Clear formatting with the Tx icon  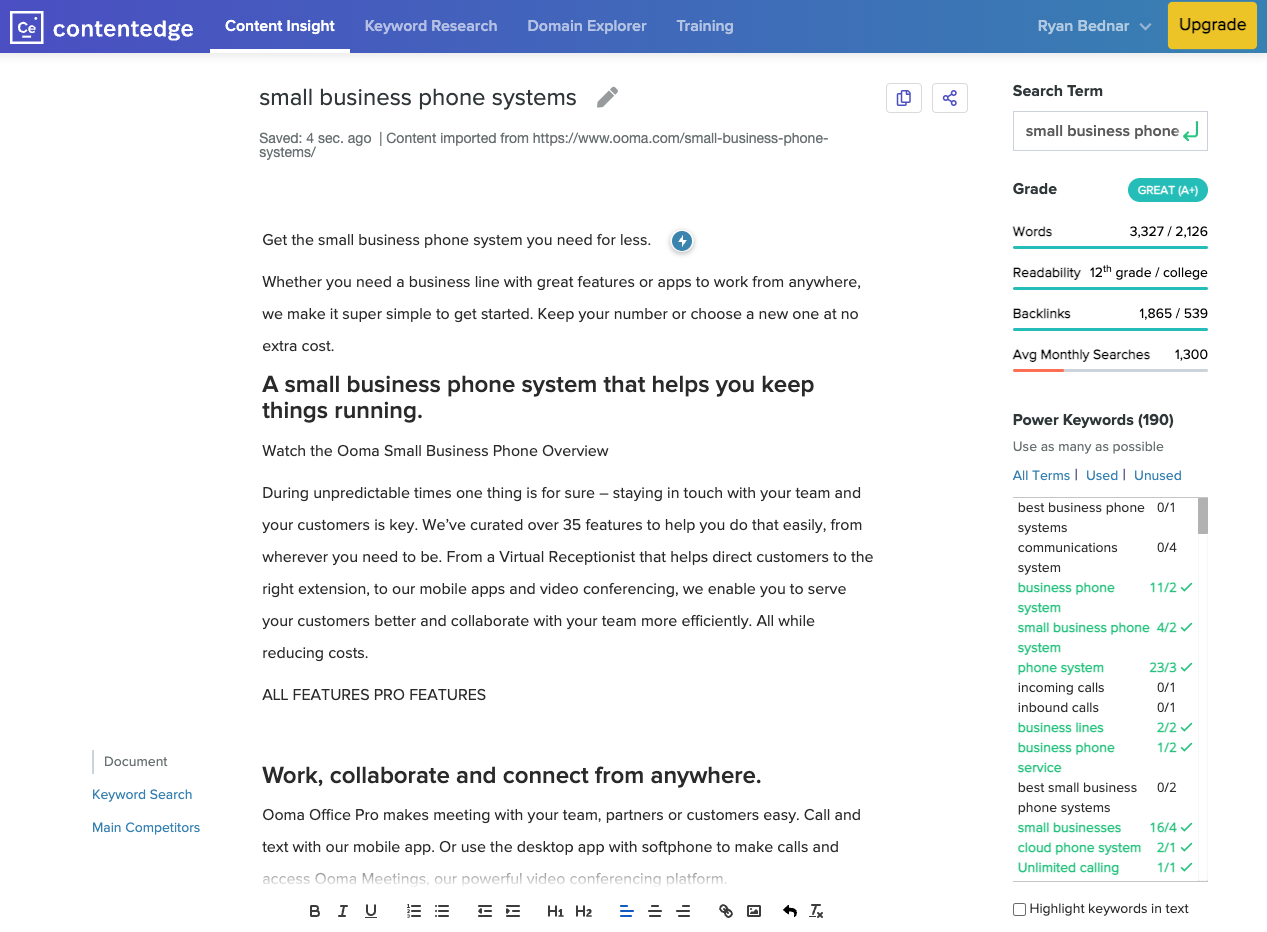coord(816,911)
